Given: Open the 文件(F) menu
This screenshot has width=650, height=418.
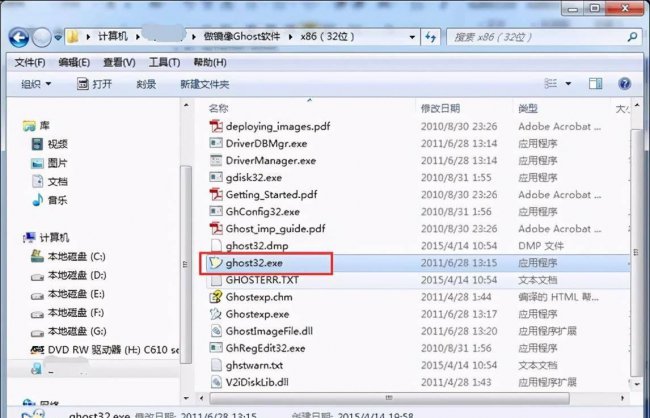Looking at the screenshot, I should [x=30, y=63].
